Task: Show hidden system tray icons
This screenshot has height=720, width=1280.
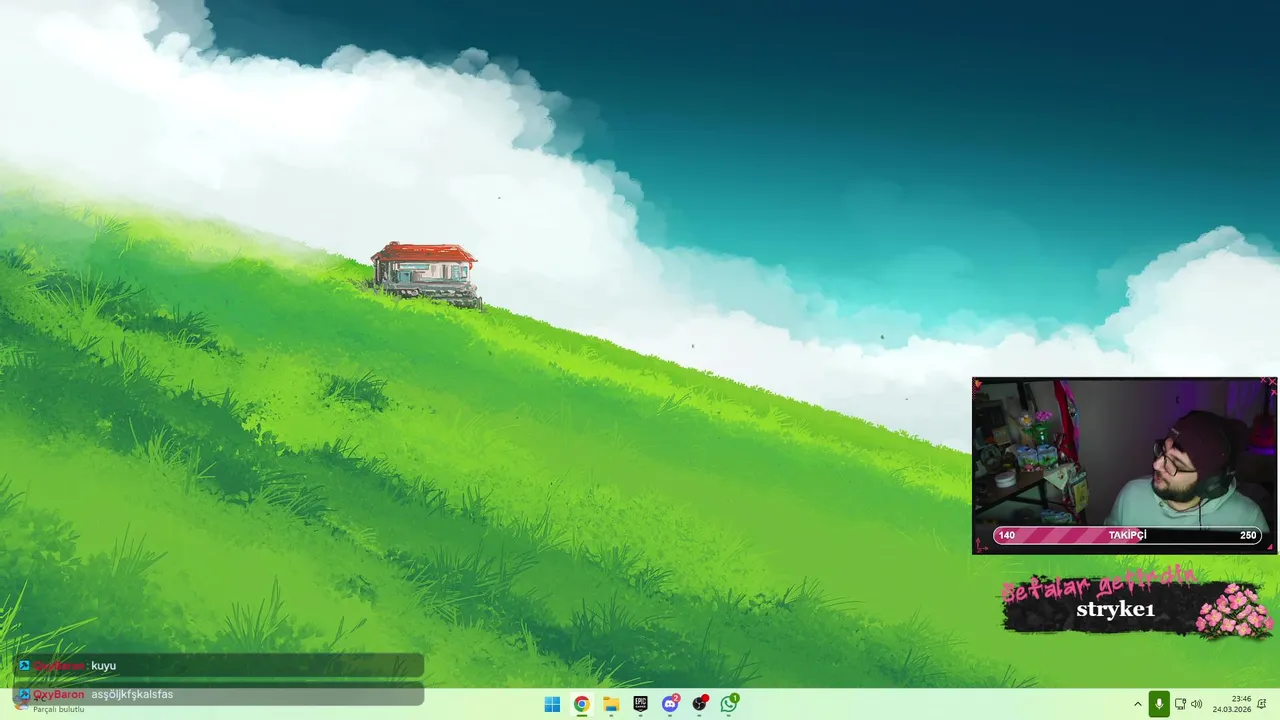Action: coord(1137,704)
